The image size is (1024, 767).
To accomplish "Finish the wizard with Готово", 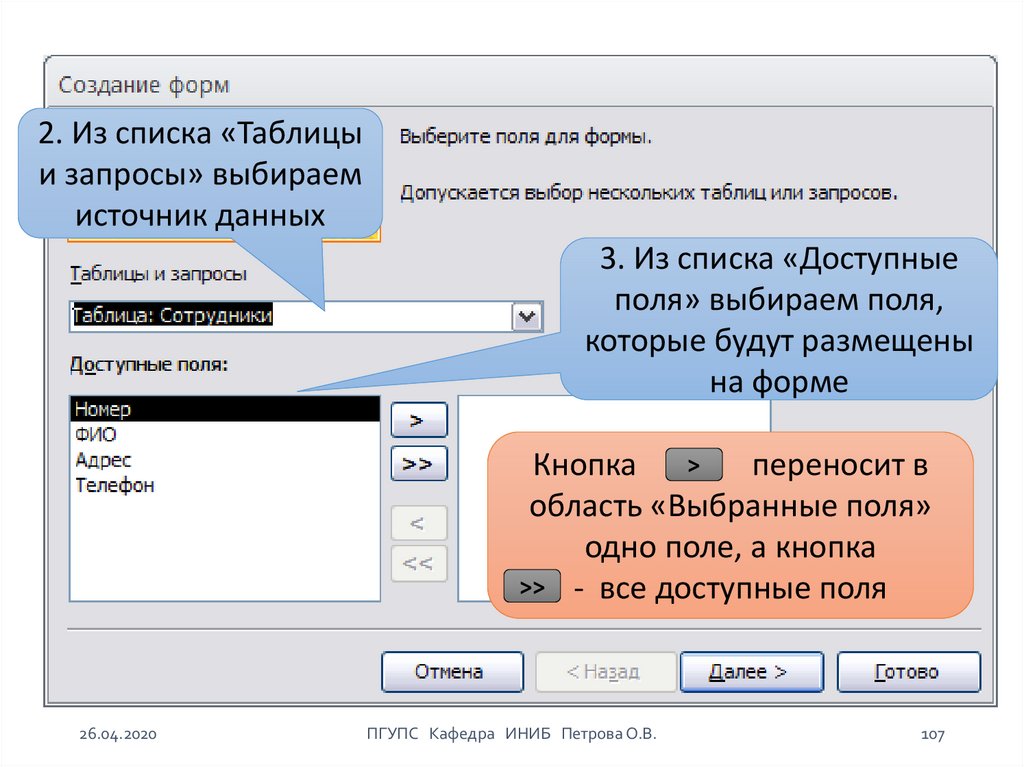I will pyautogui.click(x=908, y=672).
